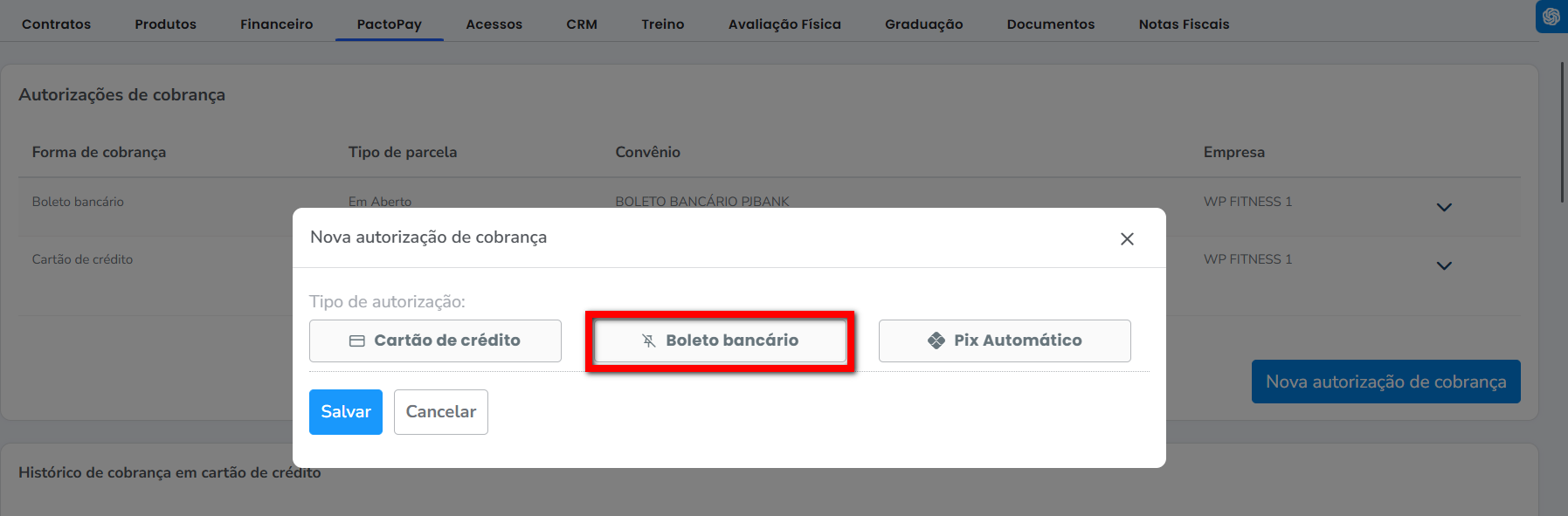Open the Acessos tab
Image resolution: width=1568 pixels, height=516 pixels.
[x=494, y=24]
